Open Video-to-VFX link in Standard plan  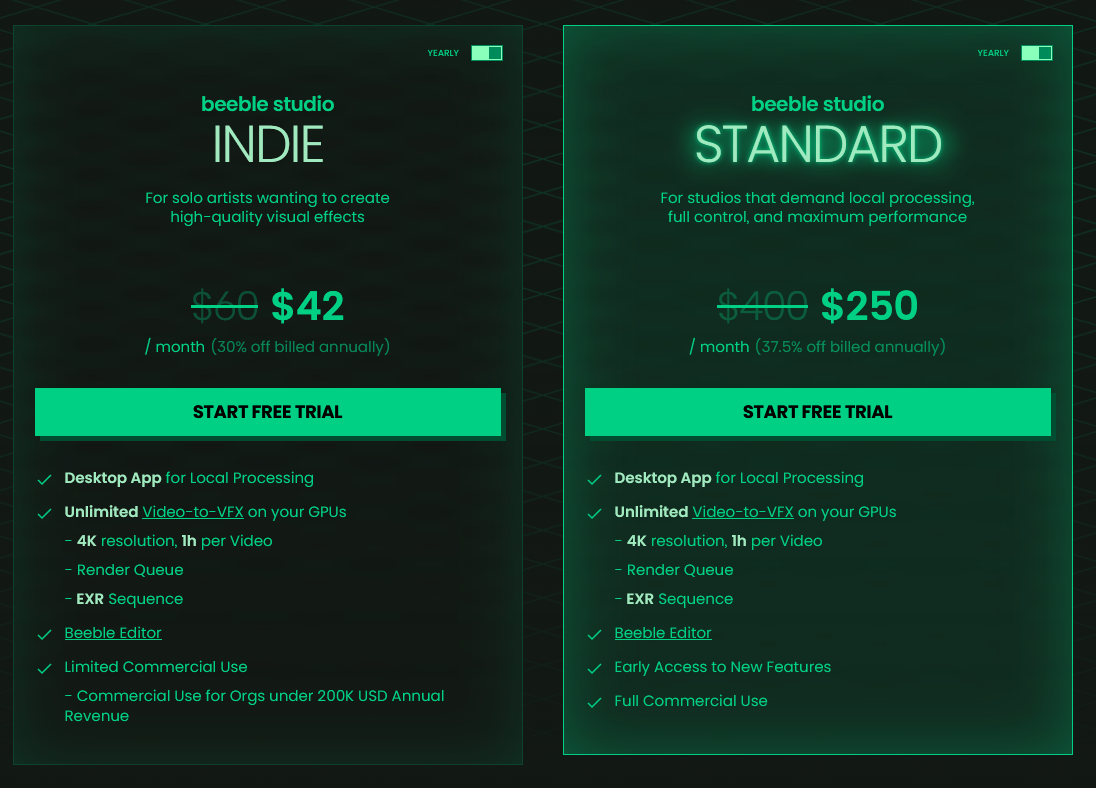coord(743,512)
